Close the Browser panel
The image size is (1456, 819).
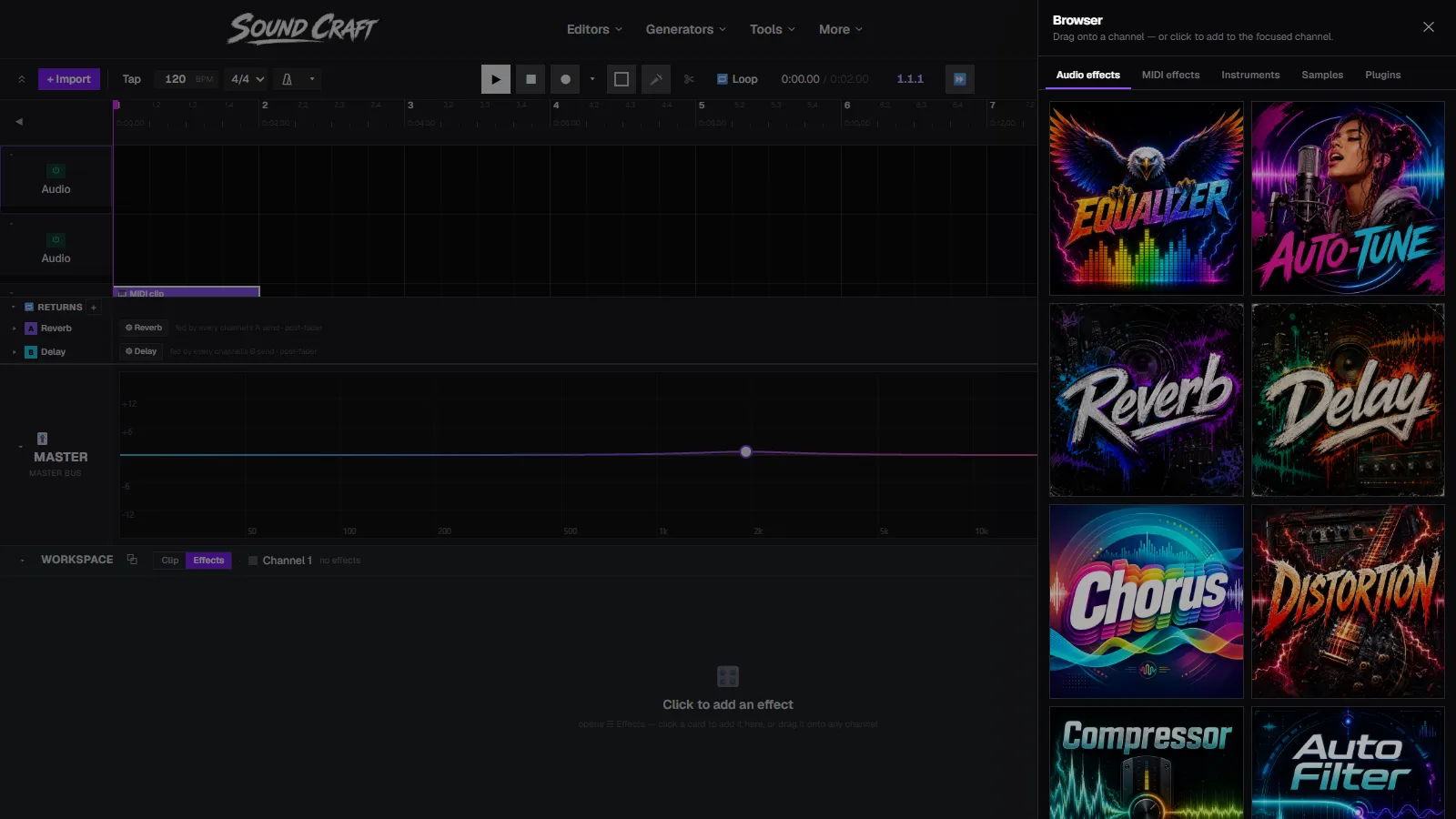click(1429, 27)
